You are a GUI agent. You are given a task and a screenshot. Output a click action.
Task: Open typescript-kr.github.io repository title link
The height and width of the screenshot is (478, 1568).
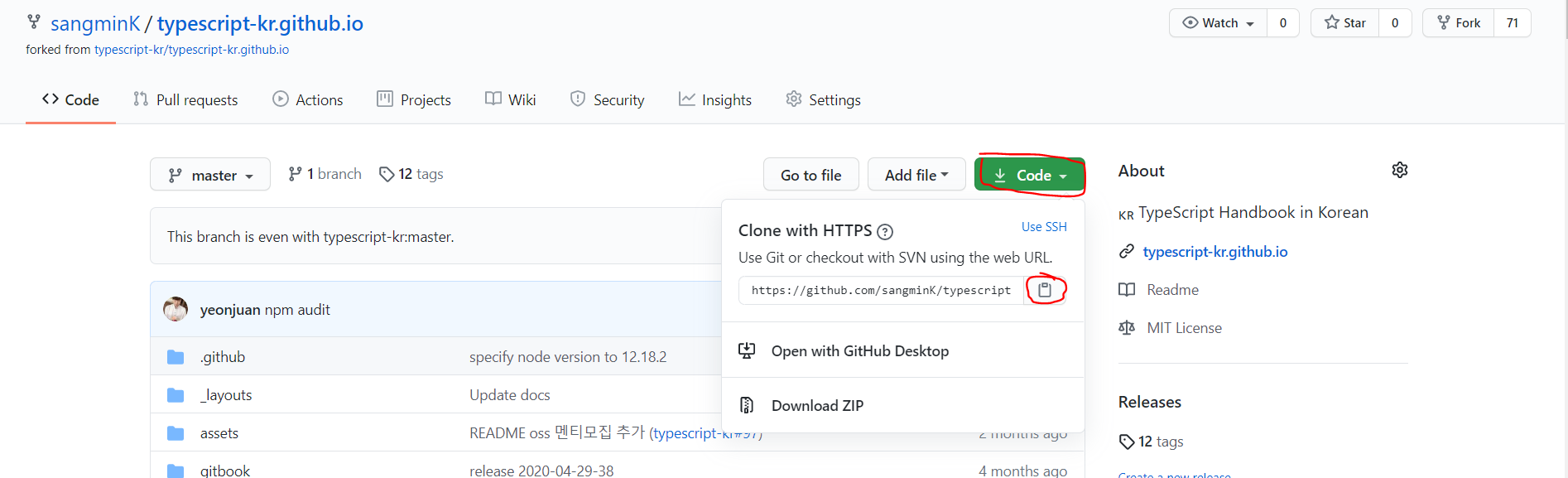[260, 23]
